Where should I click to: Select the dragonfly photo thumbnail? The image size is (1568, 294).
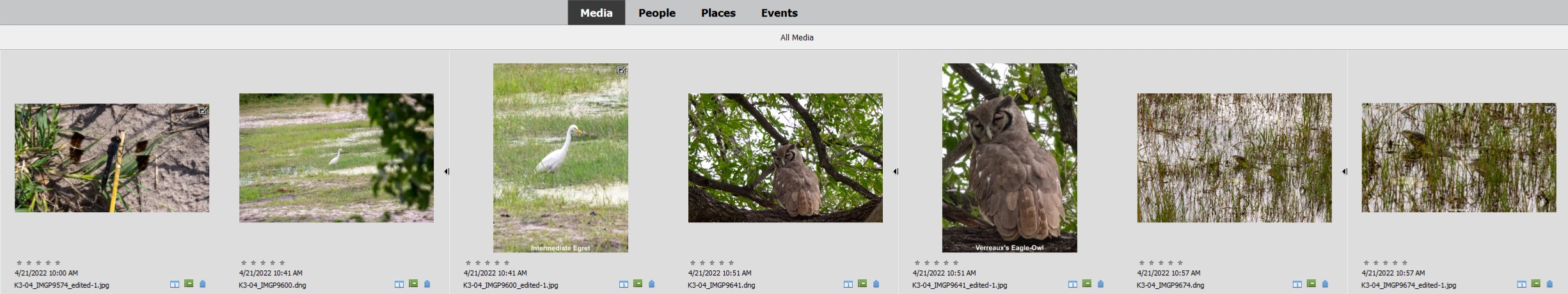tap(112, 158)
